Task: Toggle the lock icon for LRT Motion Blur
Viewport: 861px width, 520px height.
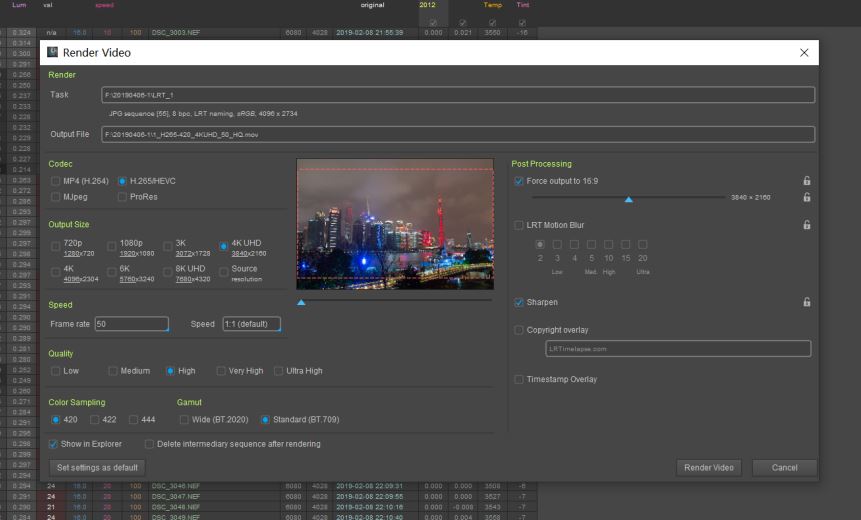Action: (806, 225)
